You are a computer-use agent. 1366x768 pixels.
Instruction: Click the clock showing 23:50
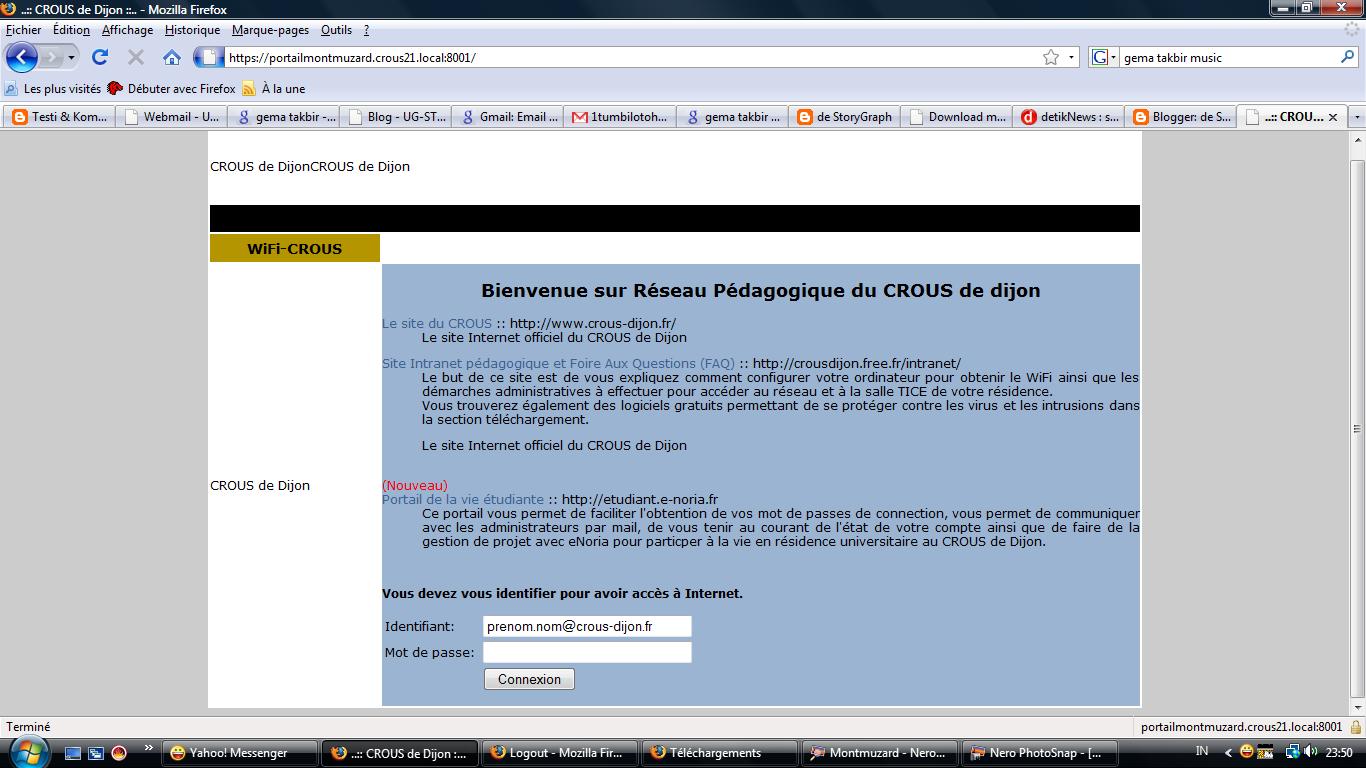tap(1339, 753)
